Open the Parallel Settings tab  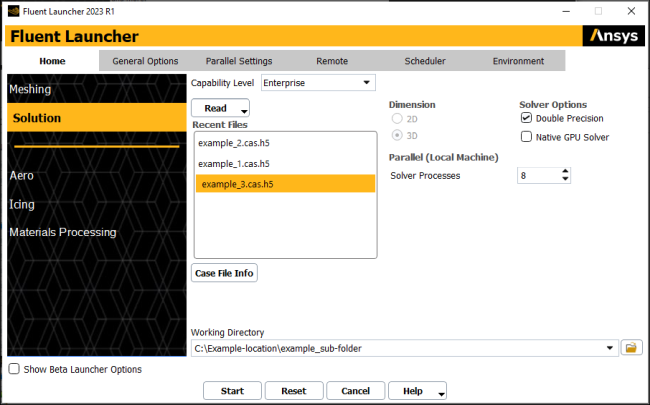coord(239,61)
